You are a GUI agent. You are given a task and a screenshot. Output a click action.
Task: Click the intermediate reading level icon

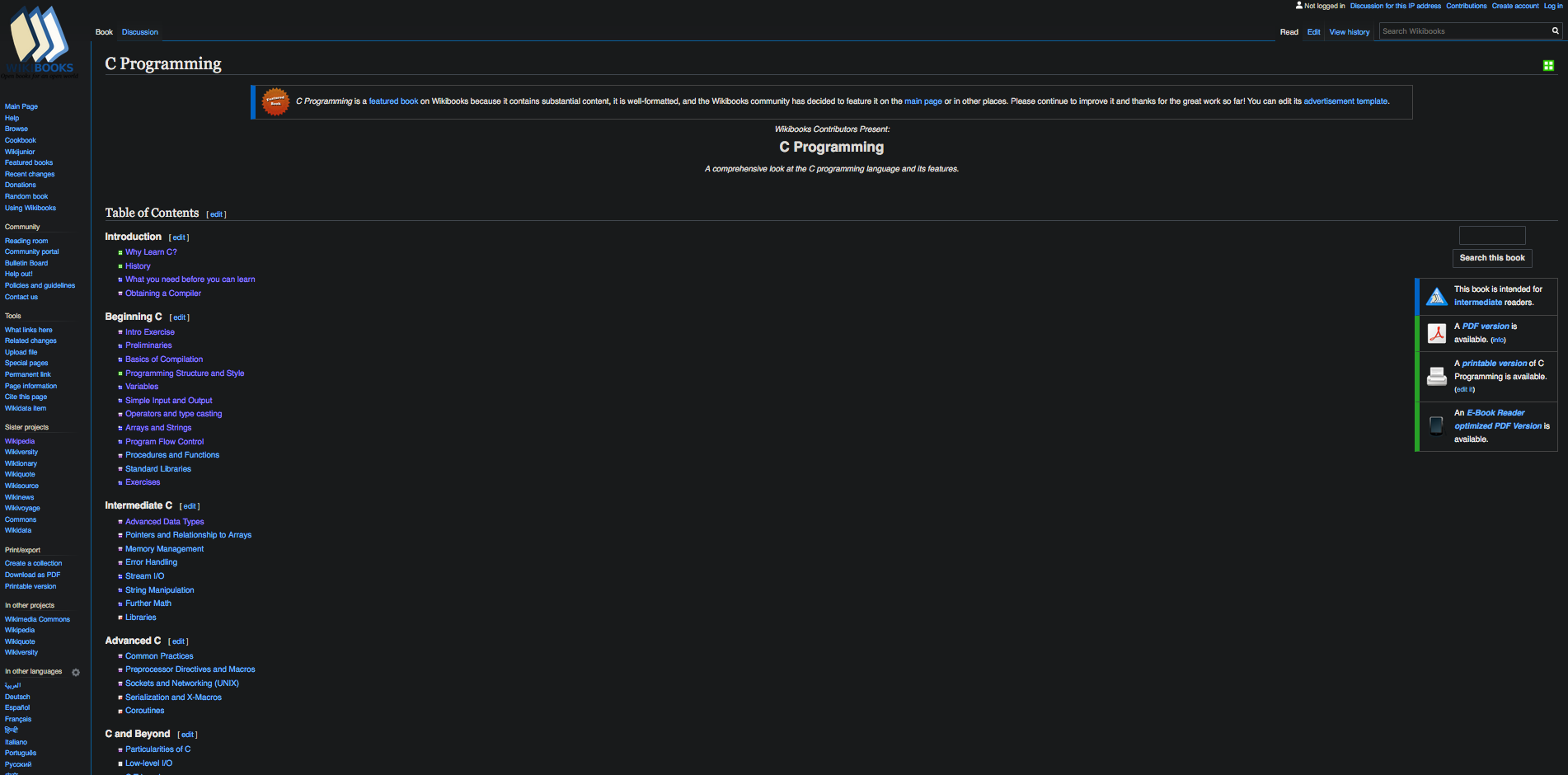tap(1437, 296)
